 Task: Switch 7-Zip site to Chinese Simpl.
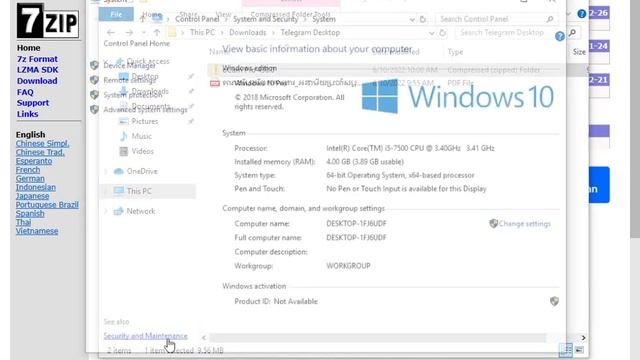coord(42,144)
